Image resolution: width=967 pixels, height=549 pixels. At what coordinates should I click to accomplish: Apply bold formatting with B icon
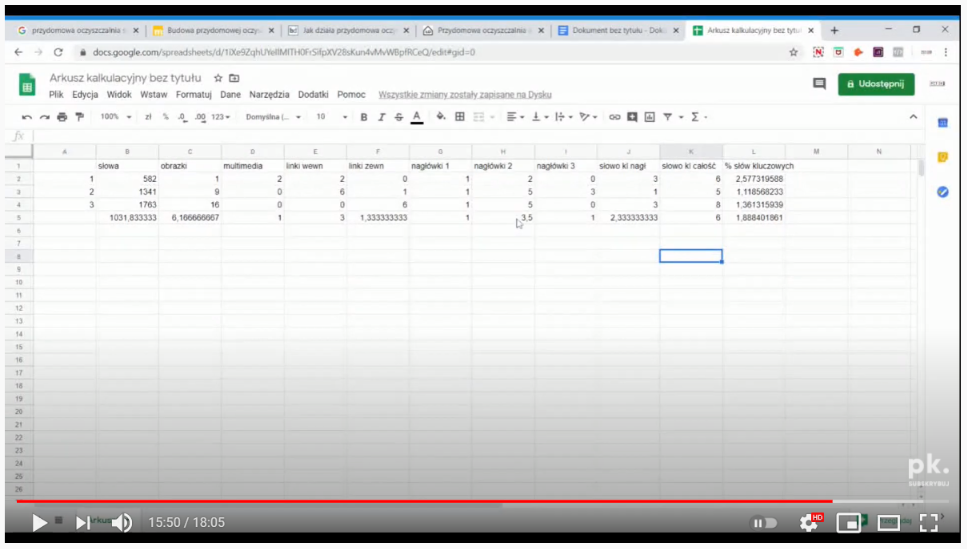(364, 117)
